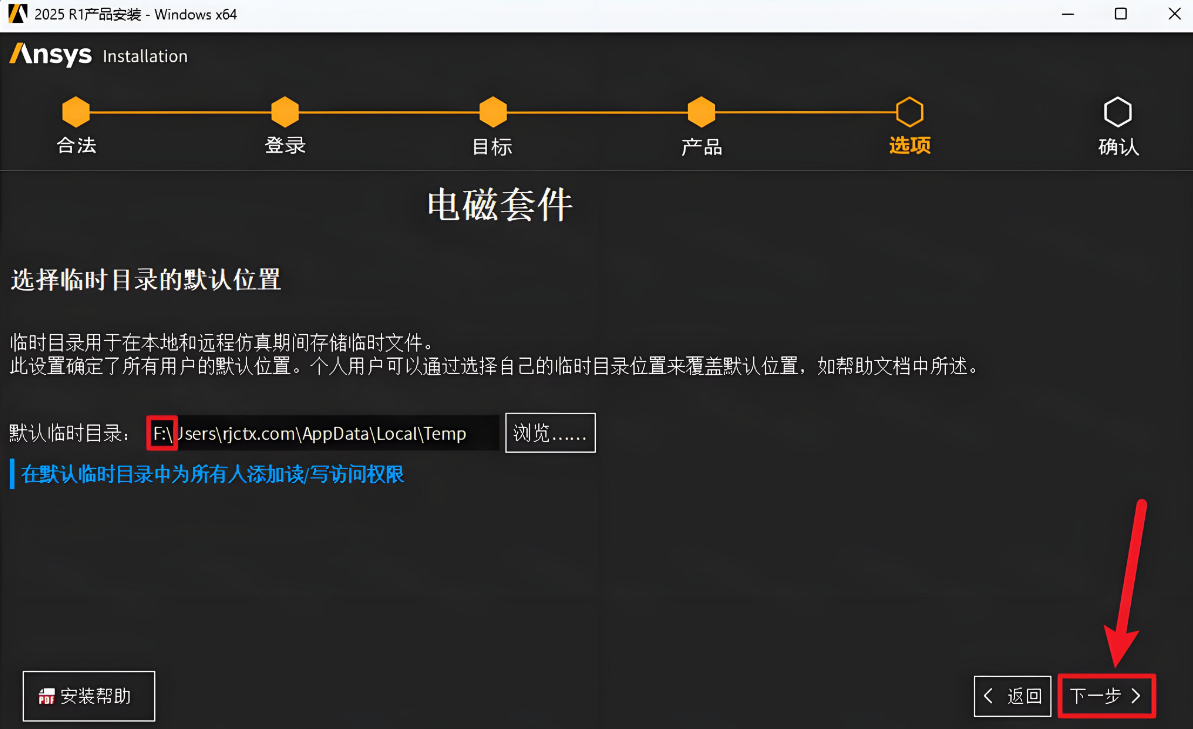Click the 确认 step hexagon icon

pyautogui.click(x=1118, y=112)
